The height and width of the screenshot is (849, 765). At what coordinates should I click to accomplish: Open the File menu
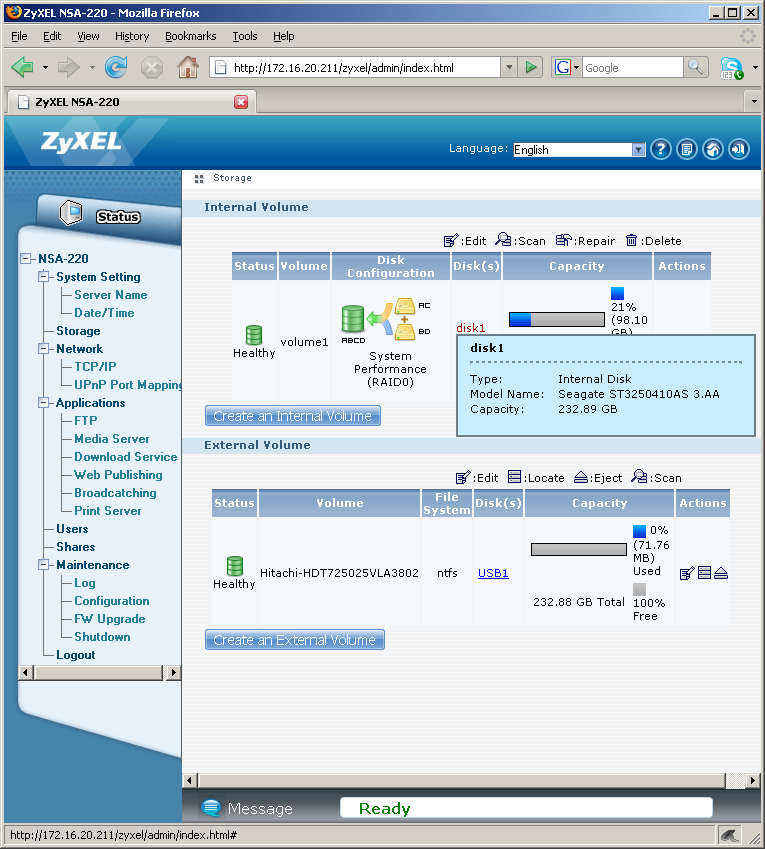coord(19,36)
